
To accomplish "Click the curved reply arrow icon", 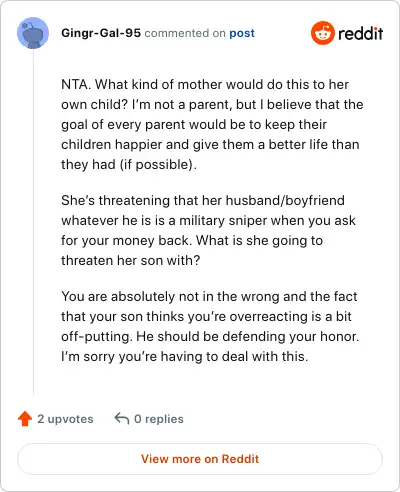I will [122, 418].
